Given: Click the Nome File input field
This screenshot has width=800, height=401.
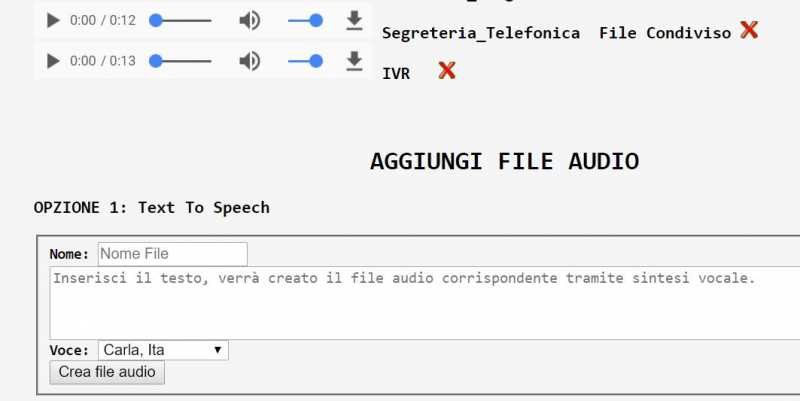Looking at the screenshot, I should tap(172, 254).
